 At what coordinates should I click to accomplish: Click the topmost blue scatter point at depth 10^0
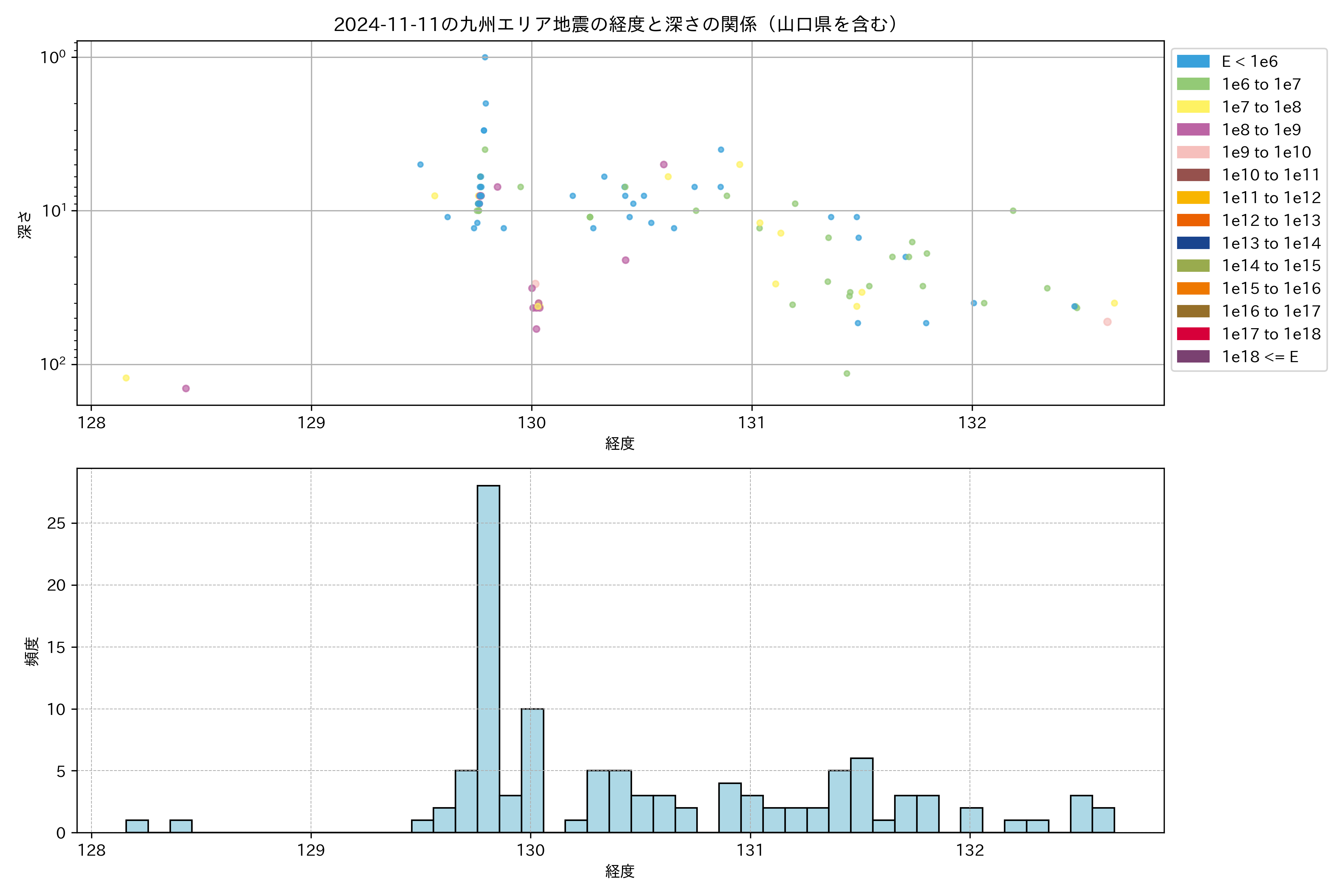coord(485,57)
